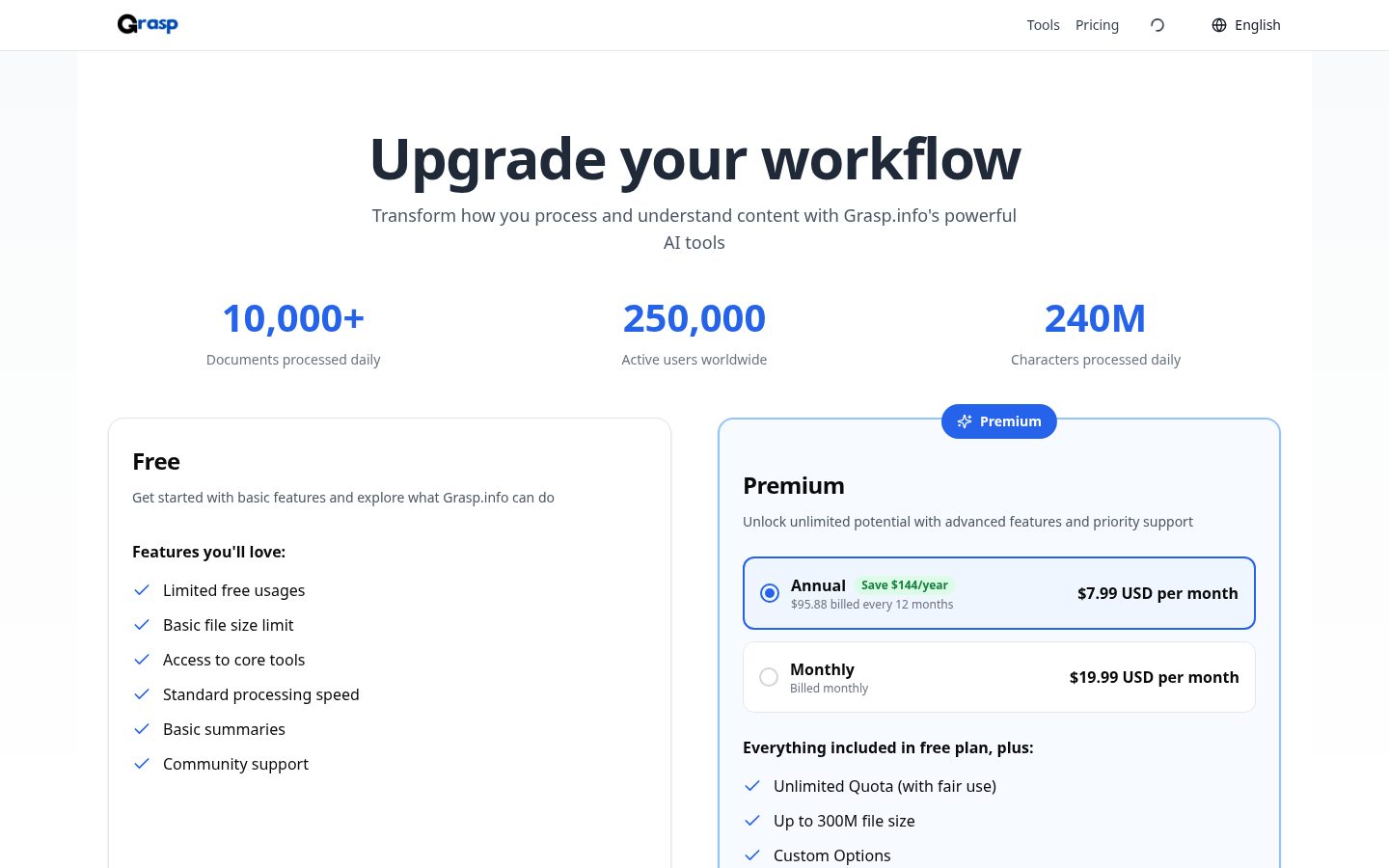The height and width of the screenshot is (868, 1389).
Task: Click the $95.88 billed every 12 months text
Action: [x=872, y=605]
